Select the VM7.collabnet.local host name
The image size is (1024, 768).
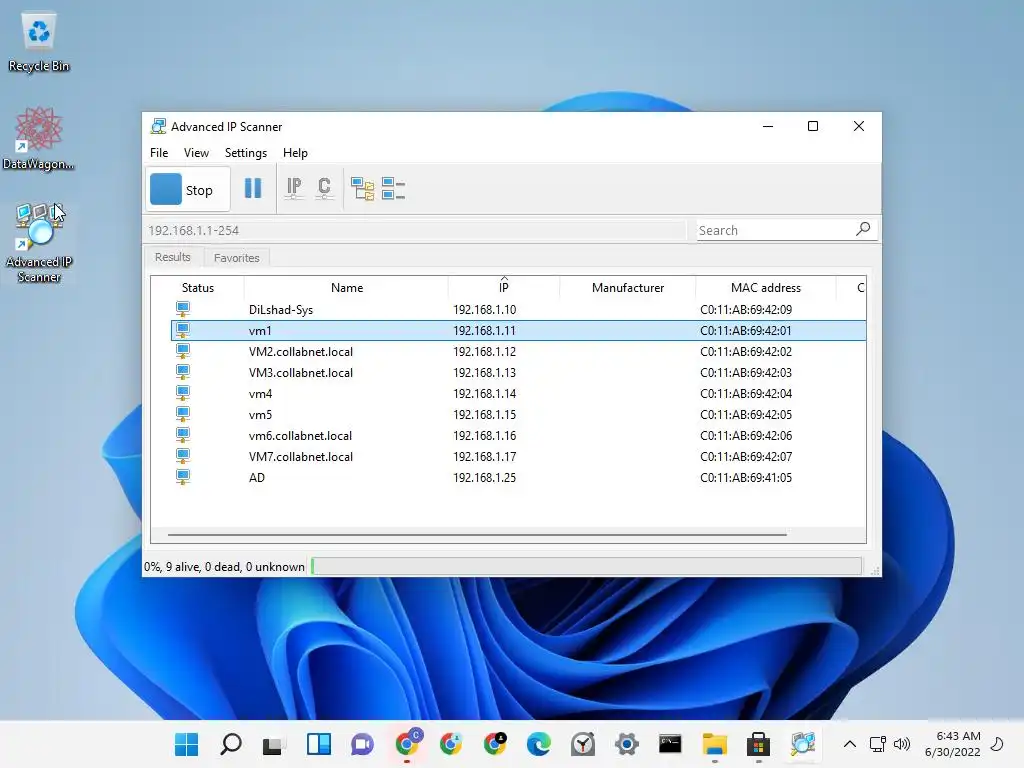point(300,456)
